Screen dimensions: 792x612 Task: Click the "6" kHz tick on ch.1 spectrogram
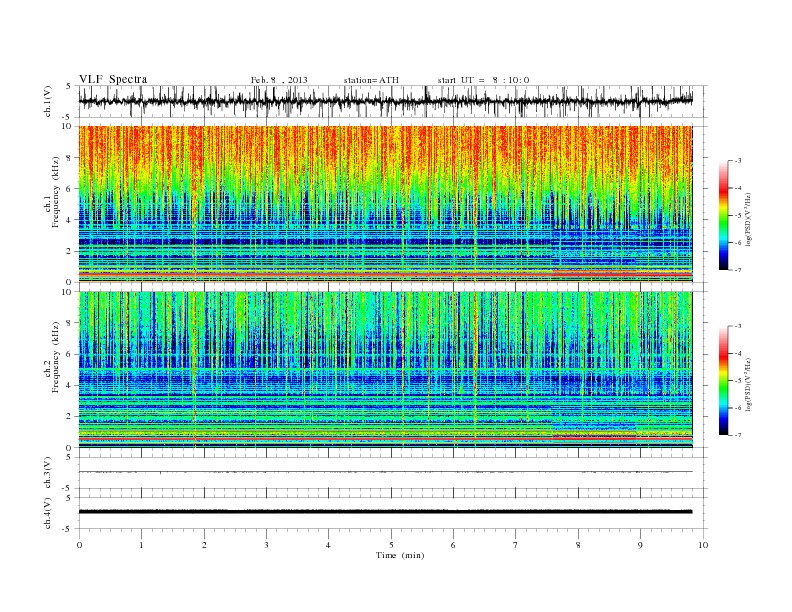click(69, 189)
